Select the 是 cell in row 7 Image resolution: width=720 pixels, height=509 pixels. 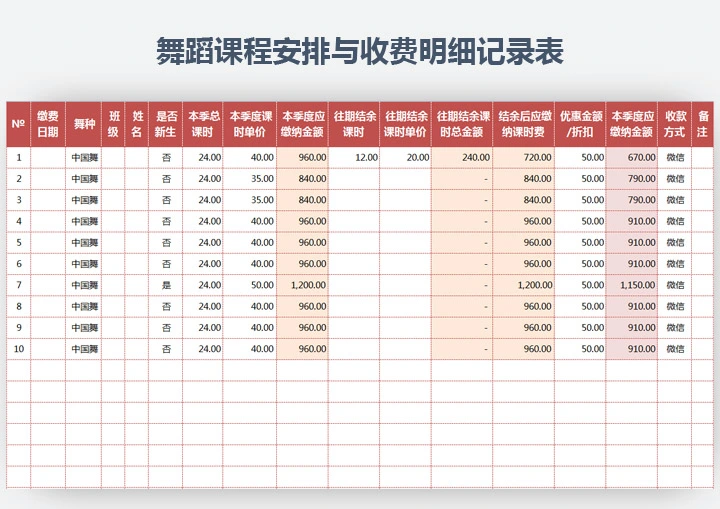(166, 285)
